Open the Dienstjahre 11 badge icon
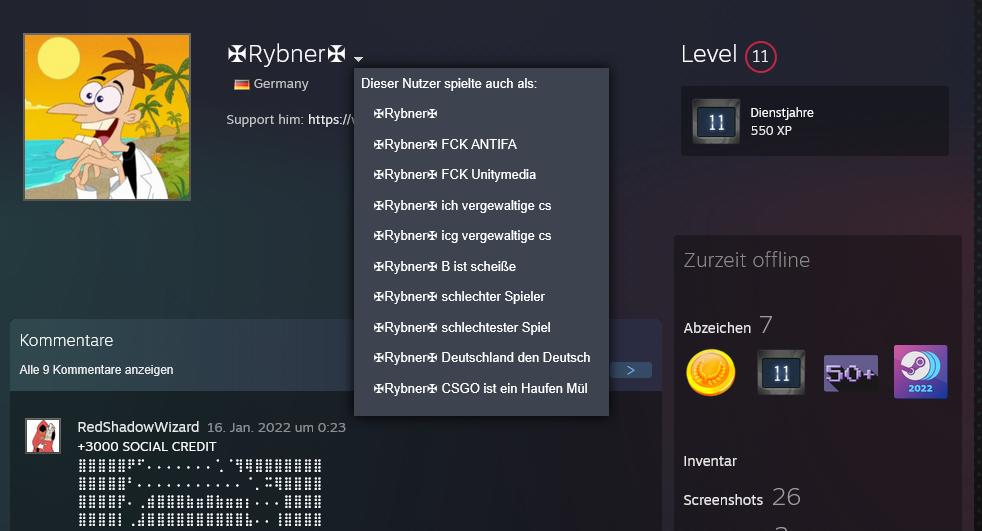Viewport: 982px width, 531px height. pos(716,122)
